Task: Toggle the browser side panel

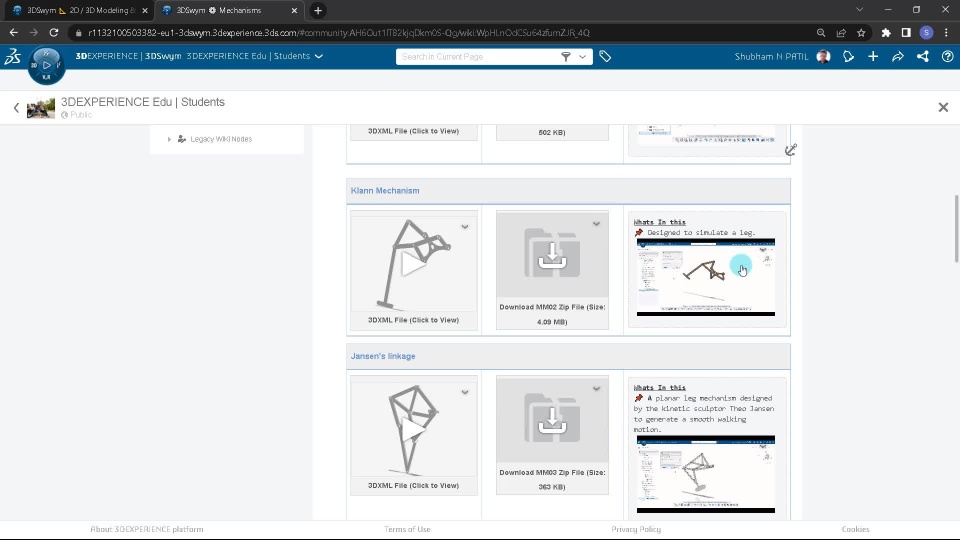Action: coord(906,32)
